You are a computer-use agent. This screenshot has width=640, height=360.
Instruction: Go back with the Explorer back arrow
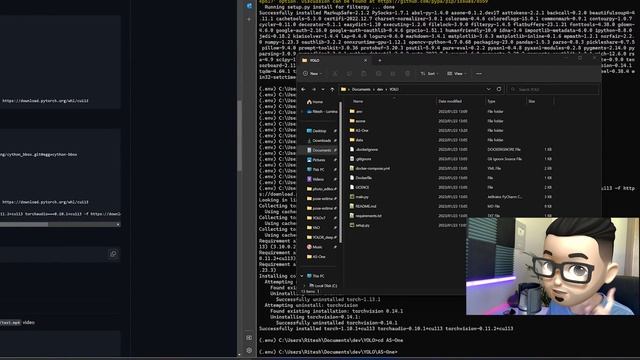point(303,89)
